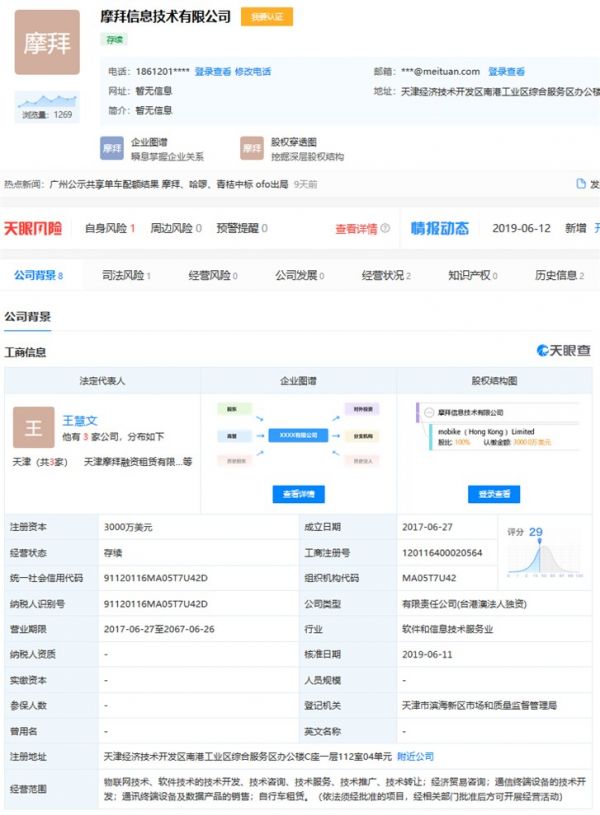
Task: Click 修改电话 link
Action: (x=252, y=72)
